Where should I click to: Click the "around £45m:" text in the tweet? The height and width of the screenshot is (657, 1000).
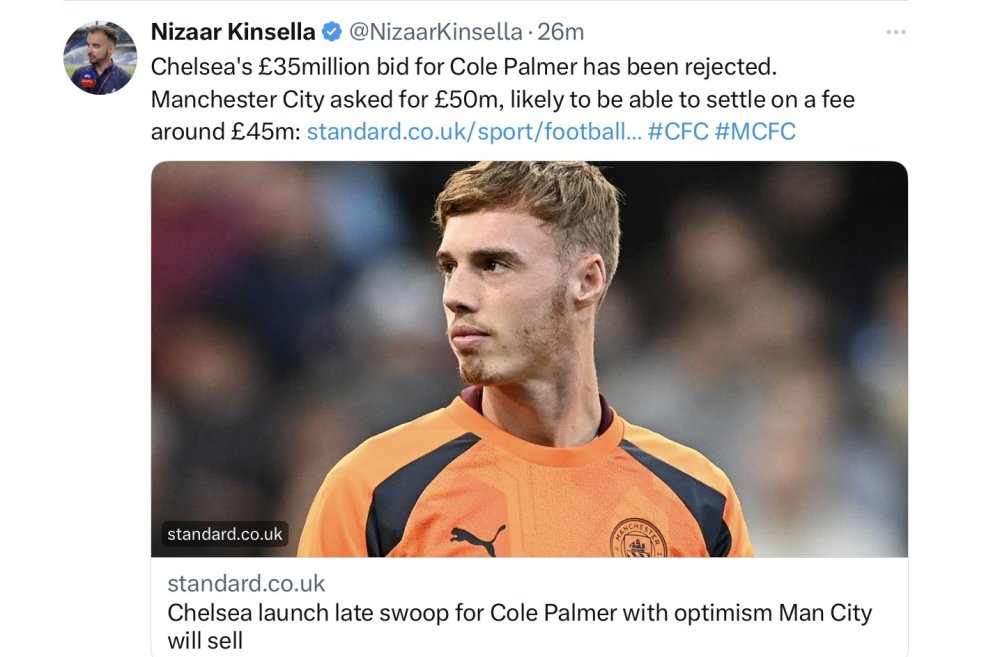pos(226,131)
